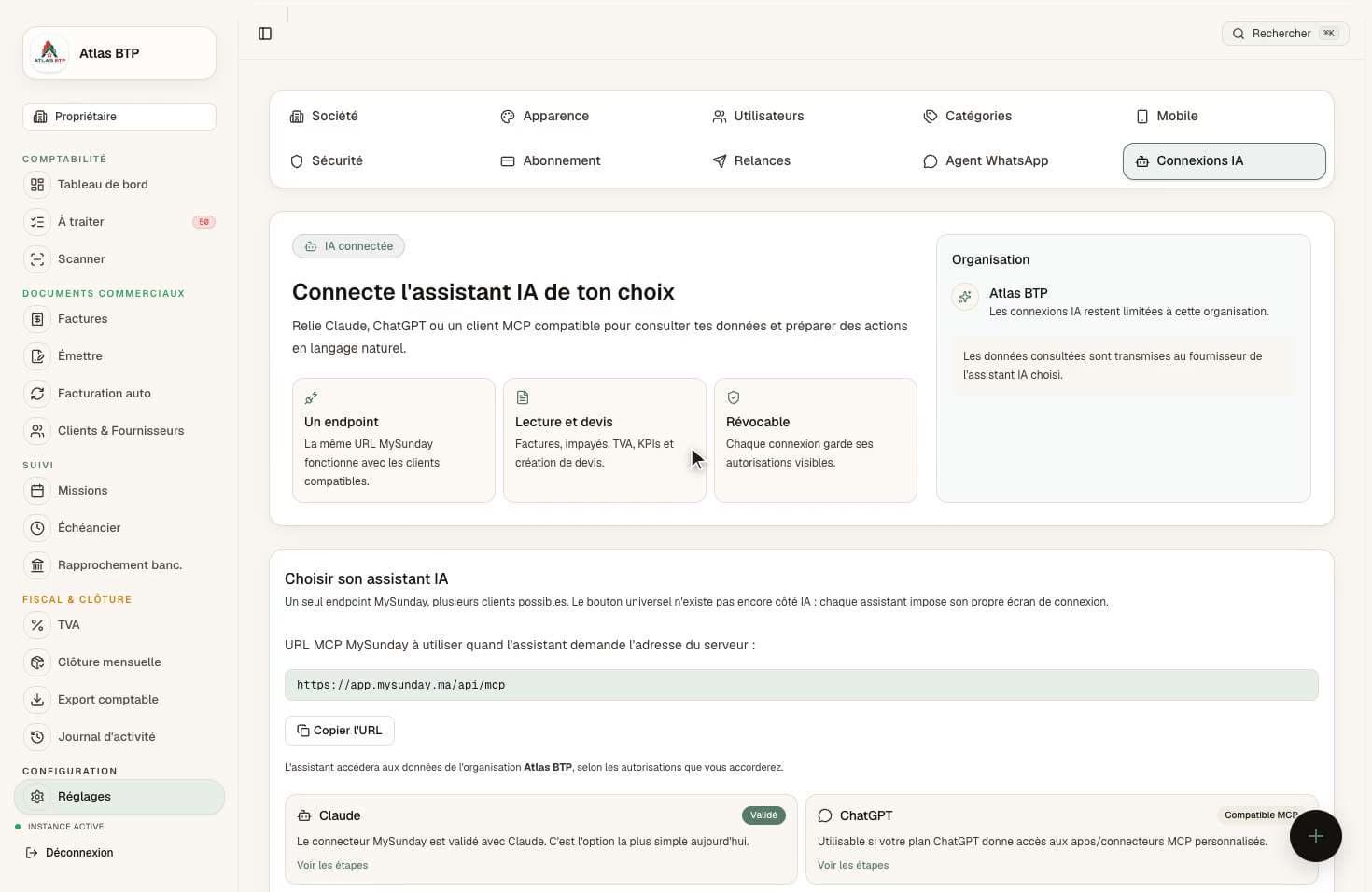1372x892 pixels.
Task: Click the Échéancier clock icon
Action: click(x=37, y=528)
